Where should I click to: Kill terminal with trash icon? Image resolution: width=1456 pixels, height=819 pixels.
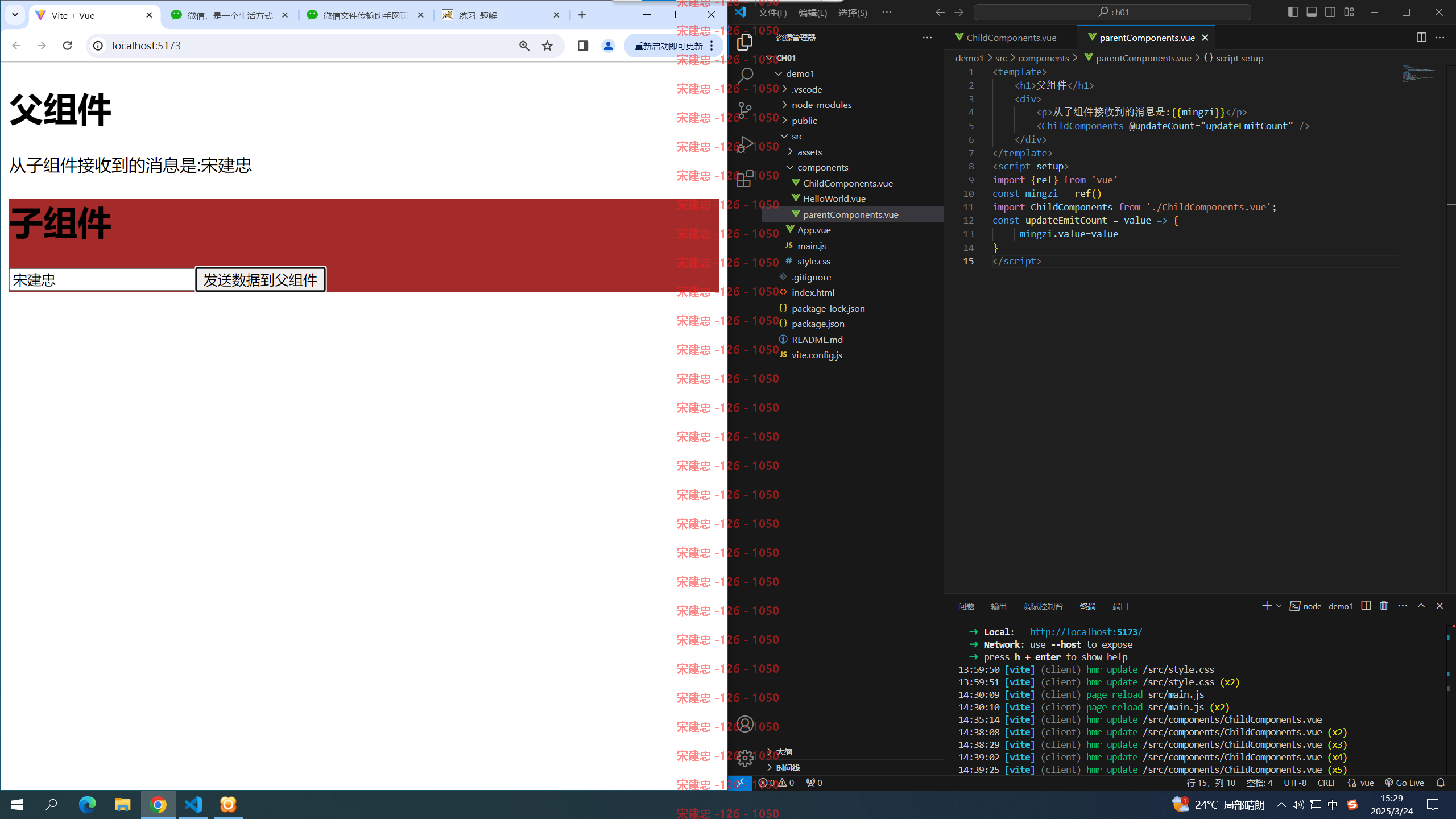point(1384,606)
